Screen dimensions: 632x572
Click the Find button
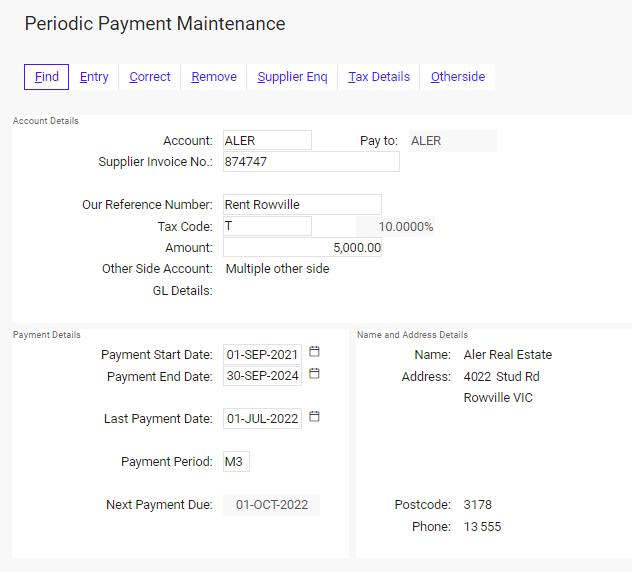click(x=47, y=77)
